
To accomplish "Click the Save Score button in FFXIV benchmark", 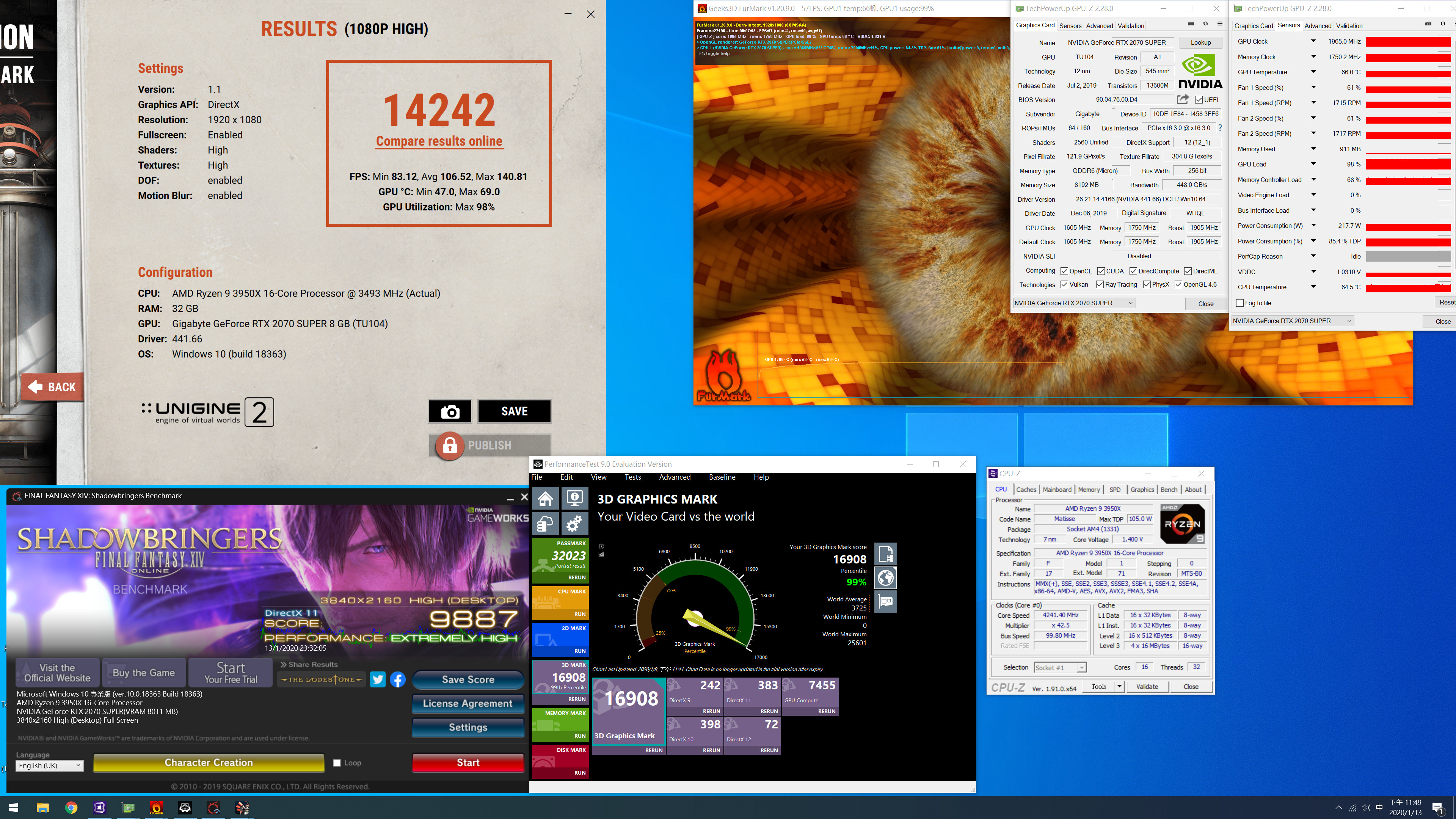I will (x=468, y=679).
